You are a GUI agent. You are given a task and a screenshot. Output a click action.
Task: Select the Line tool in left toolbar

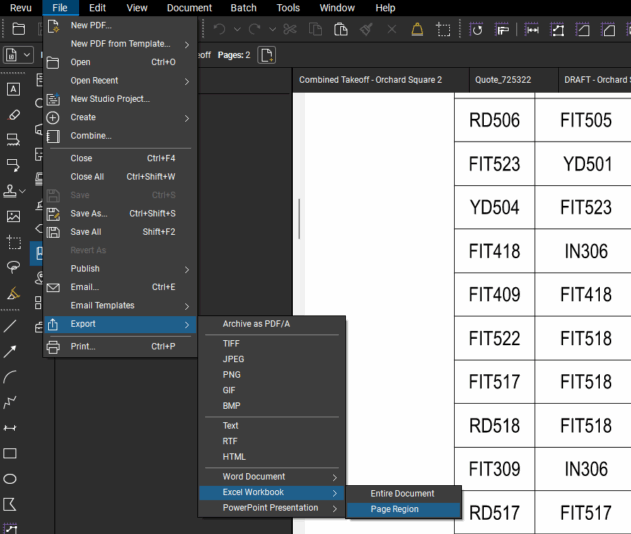[x=12, y=325]
